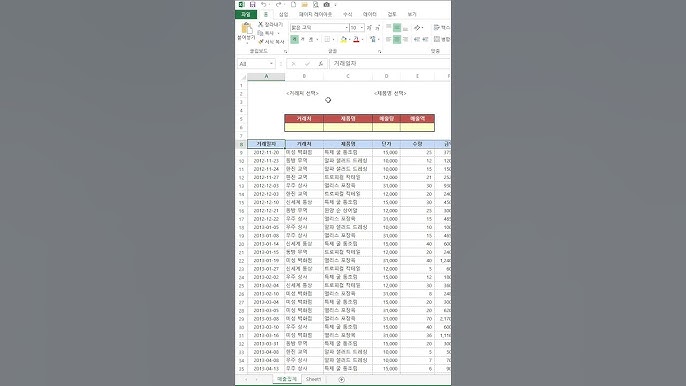The width and height of the screenshot is (686, 386).
Task: Click the increase indent icon
Action: 425,39
